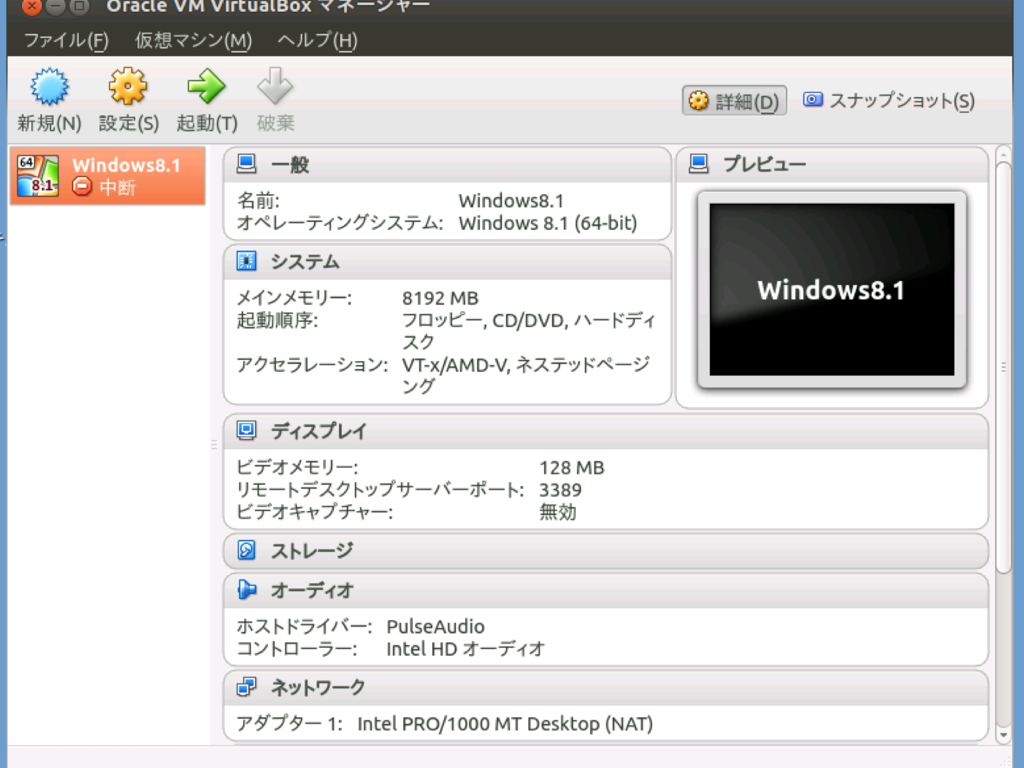This screenshot has width=1024, height=768.
Task: Click the メインメモリー: label
Action: coord(294,298)
